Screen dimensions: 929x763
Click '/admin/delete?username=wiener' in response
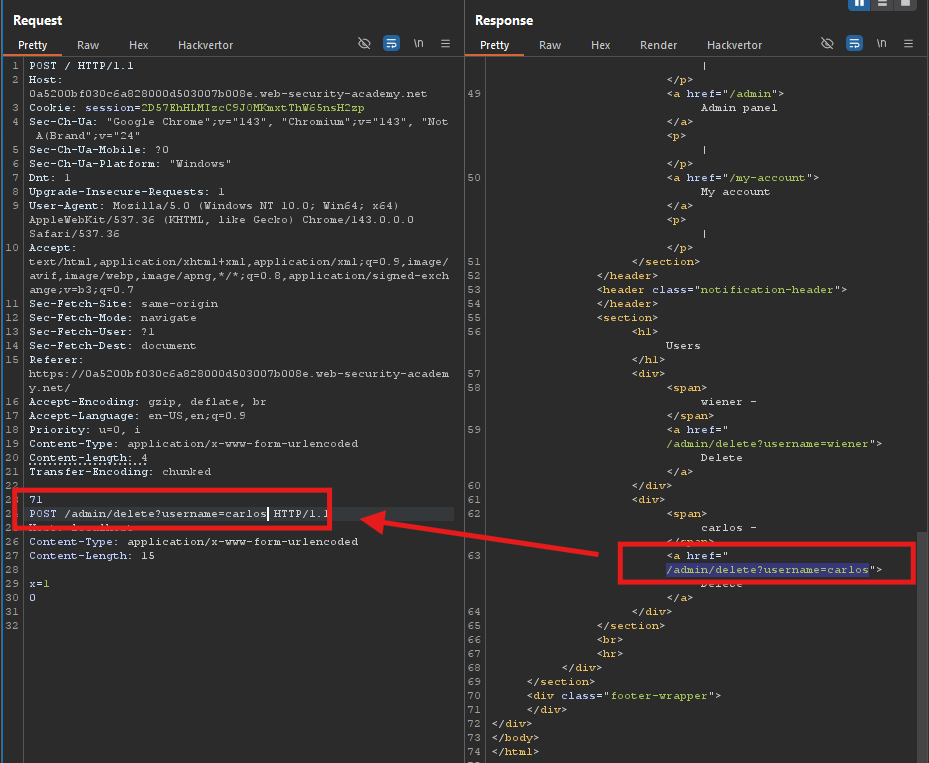point(767,444)
